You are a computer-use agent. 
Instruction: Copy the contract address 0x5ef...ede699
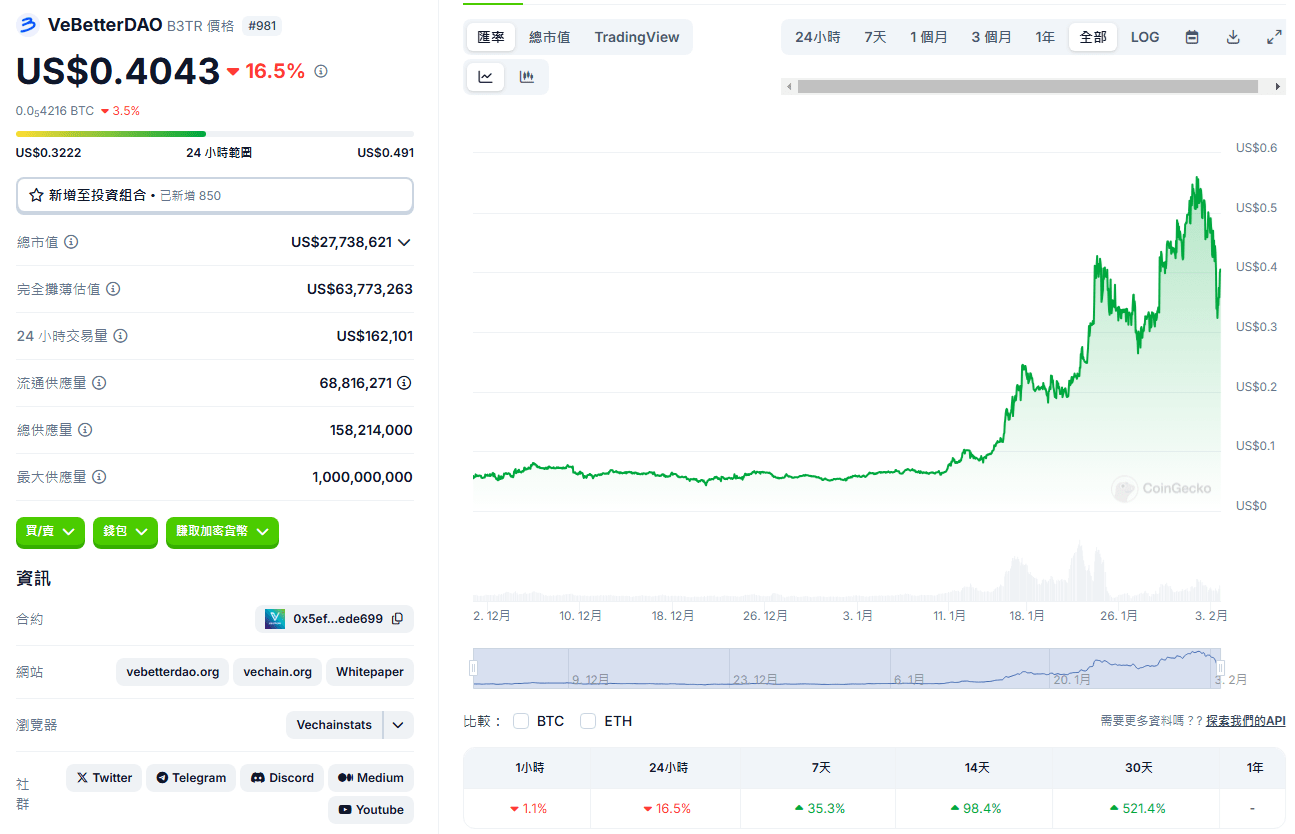[397, 619]
